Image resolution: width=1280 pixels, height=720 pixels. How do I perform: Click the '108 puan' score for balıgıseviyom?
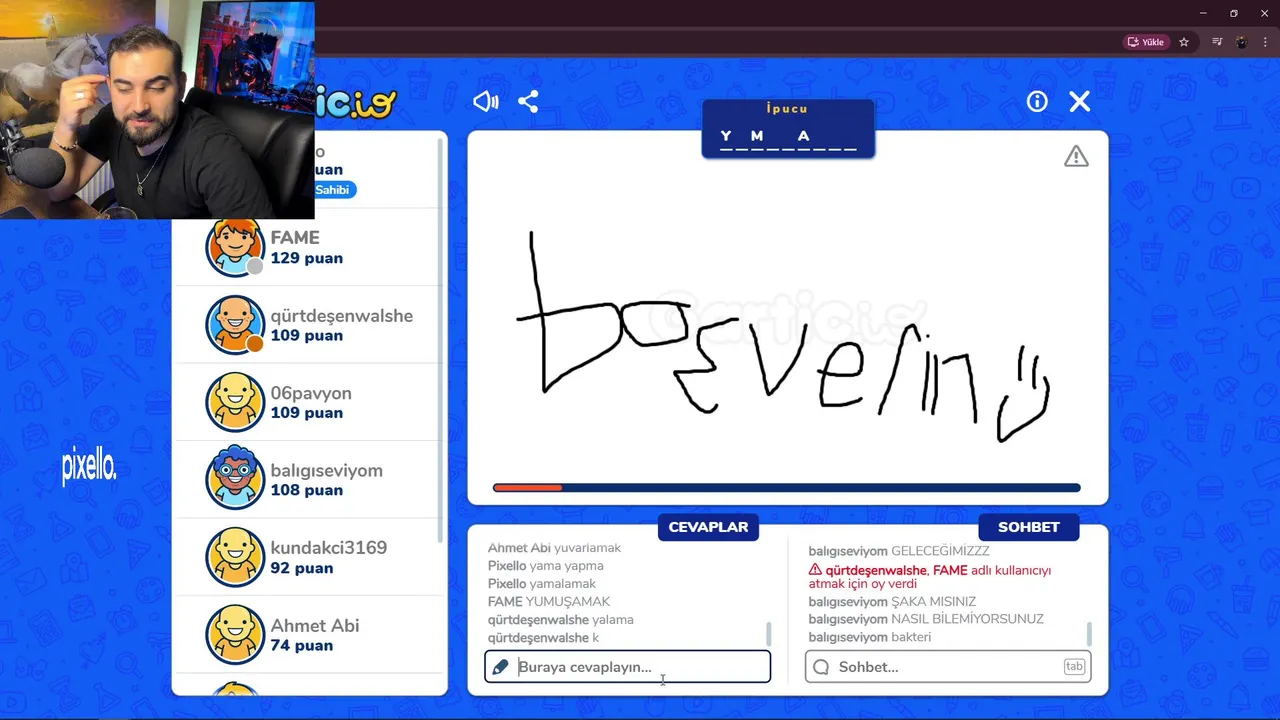point(306,490)
